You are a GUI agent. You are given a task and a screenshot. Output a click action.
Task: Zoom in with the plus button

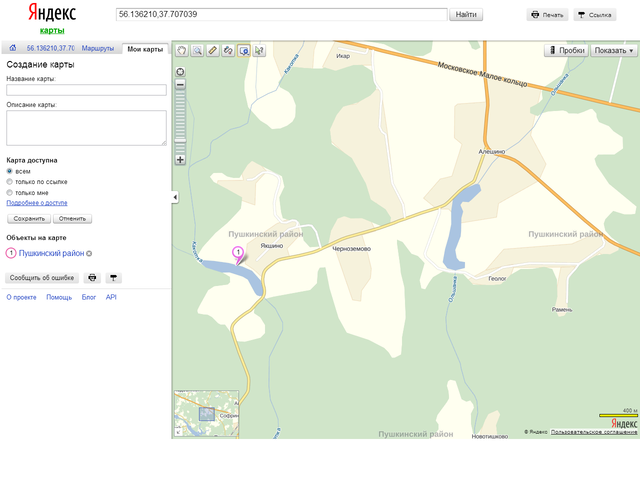click(180, 160)
